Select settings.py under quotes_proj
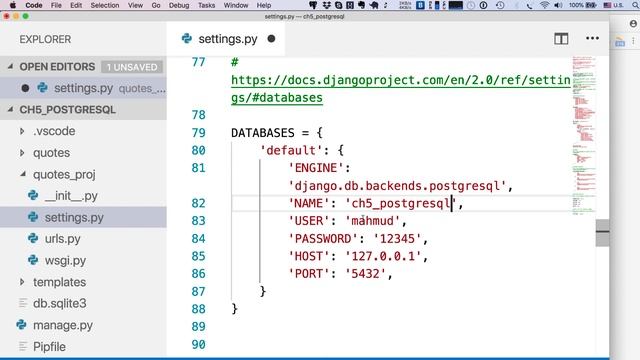This screenshot has width=640, height=360. pos(83,217)
